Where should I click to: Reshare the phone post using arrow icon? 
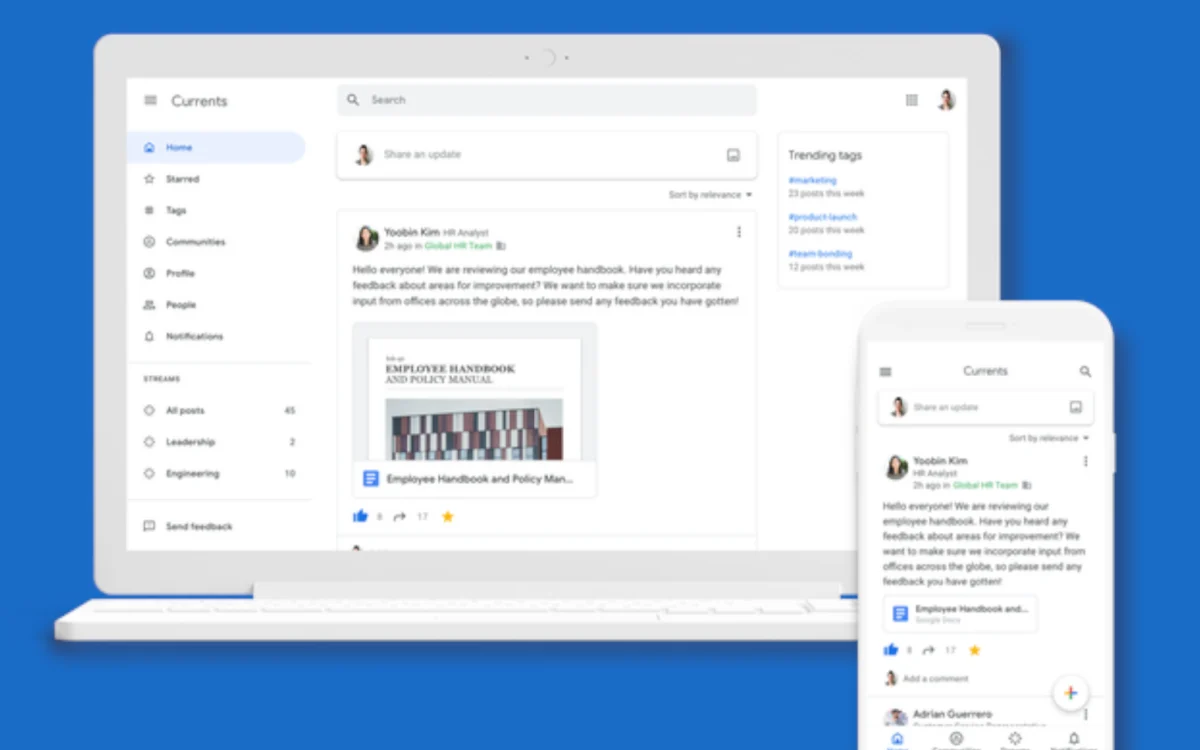(929, 650)
